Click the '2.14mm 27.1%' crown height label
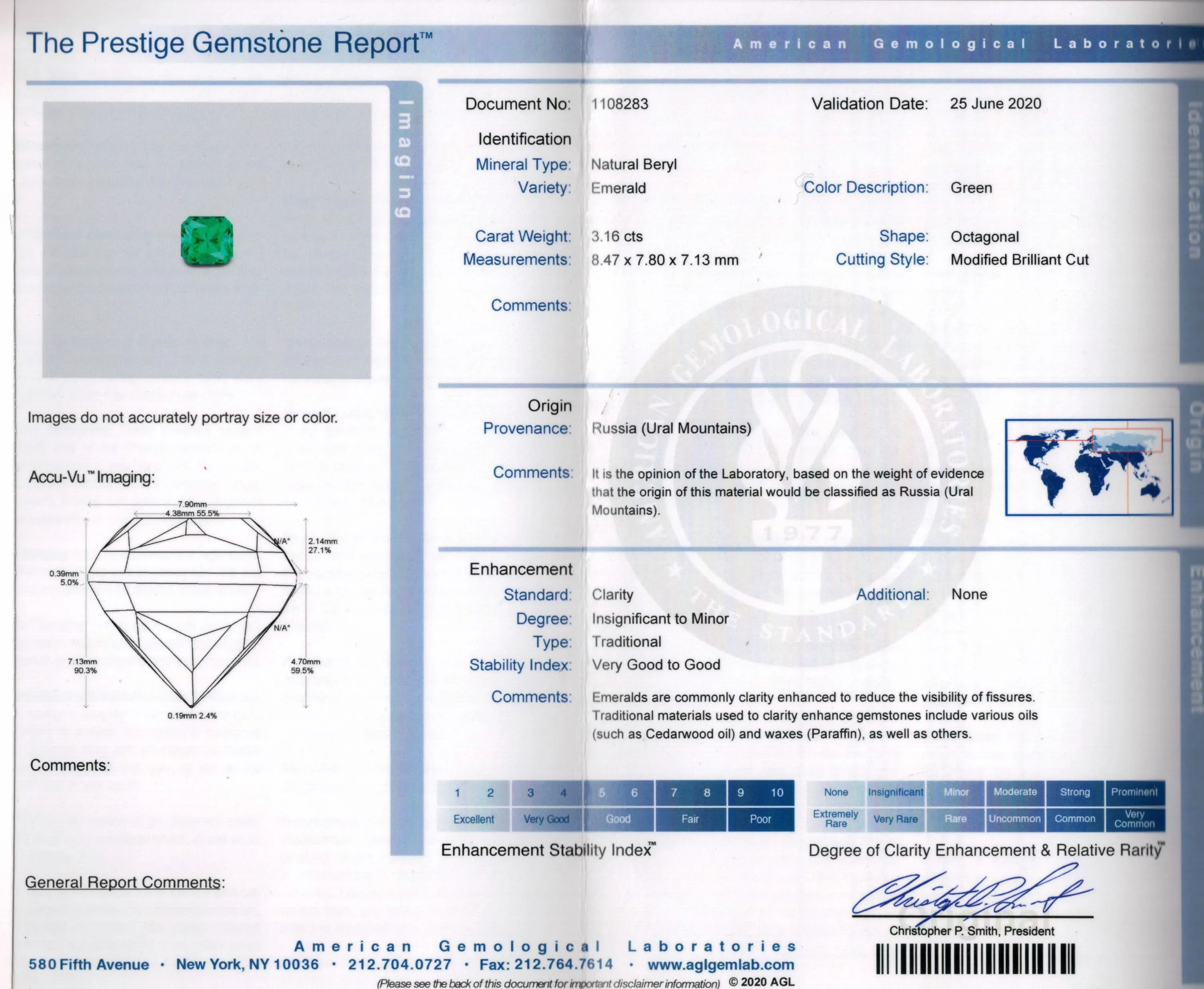Screen dimensions: 1204x989 (323, 546)
